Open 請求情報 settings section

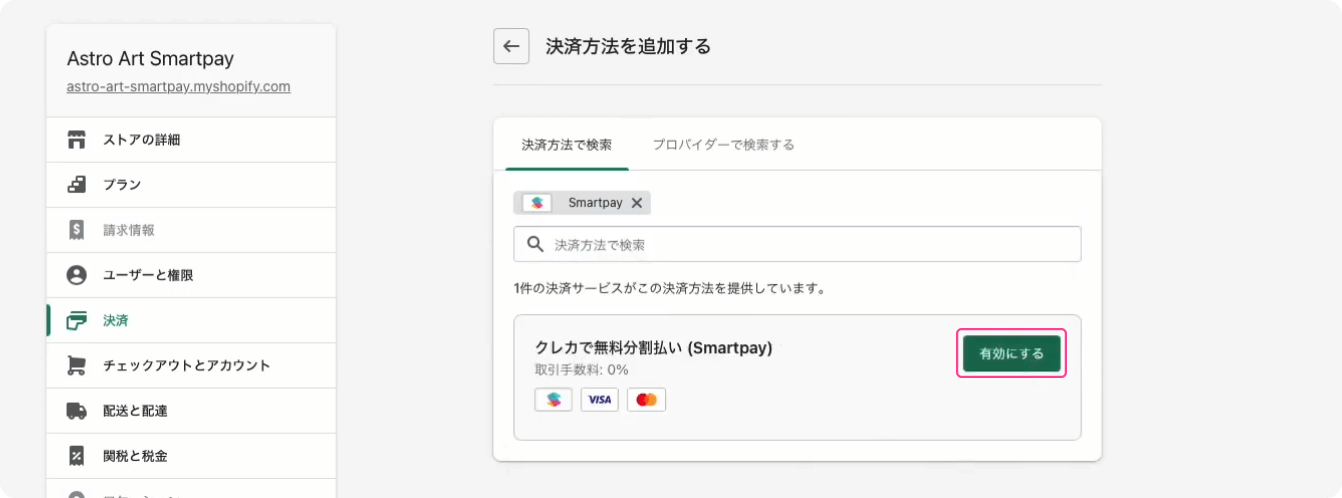click(x=191, y=230)
